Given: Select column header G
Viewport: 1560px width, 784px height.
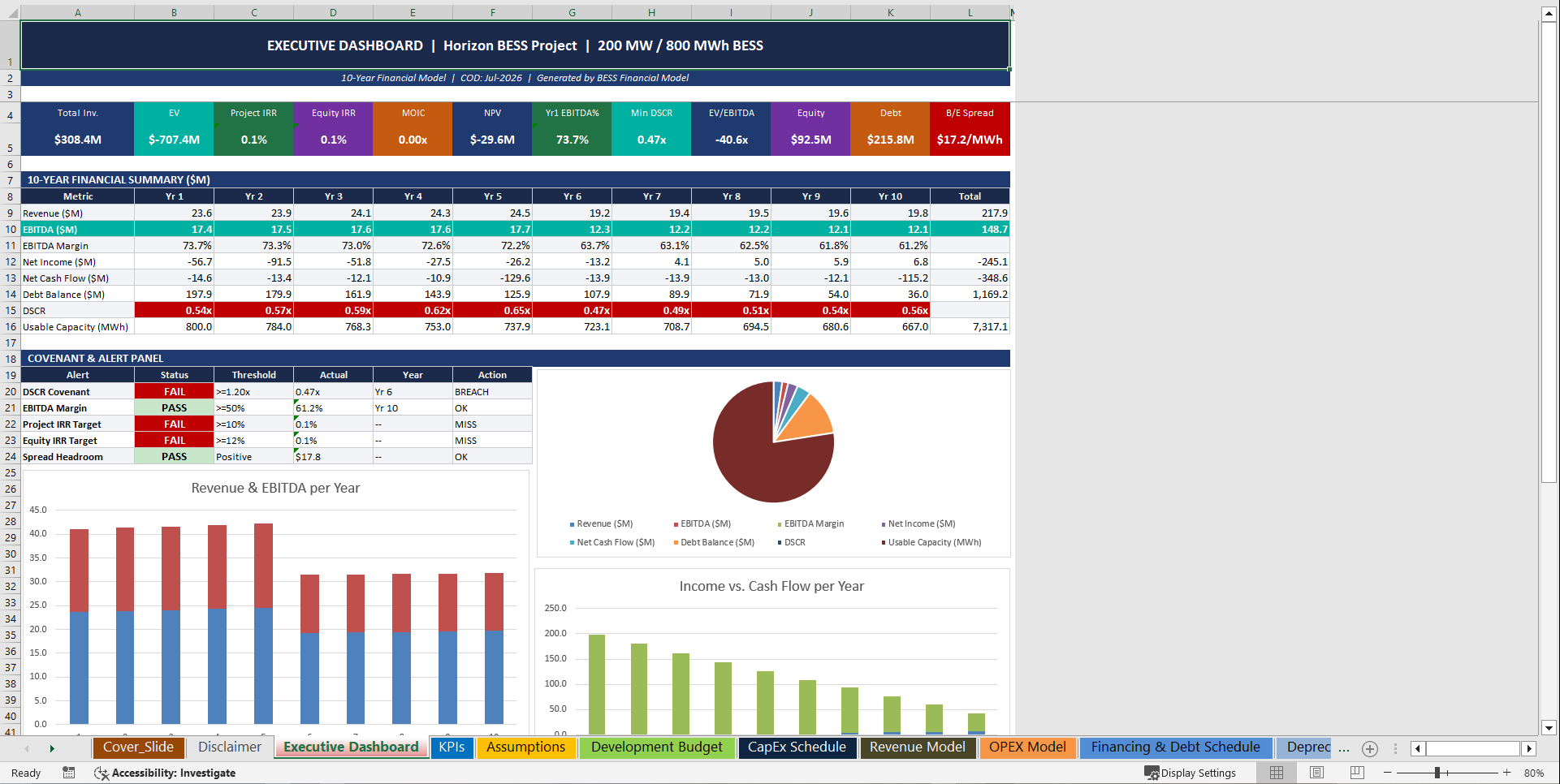Looking at the screenshot, I should click(572, 12).
